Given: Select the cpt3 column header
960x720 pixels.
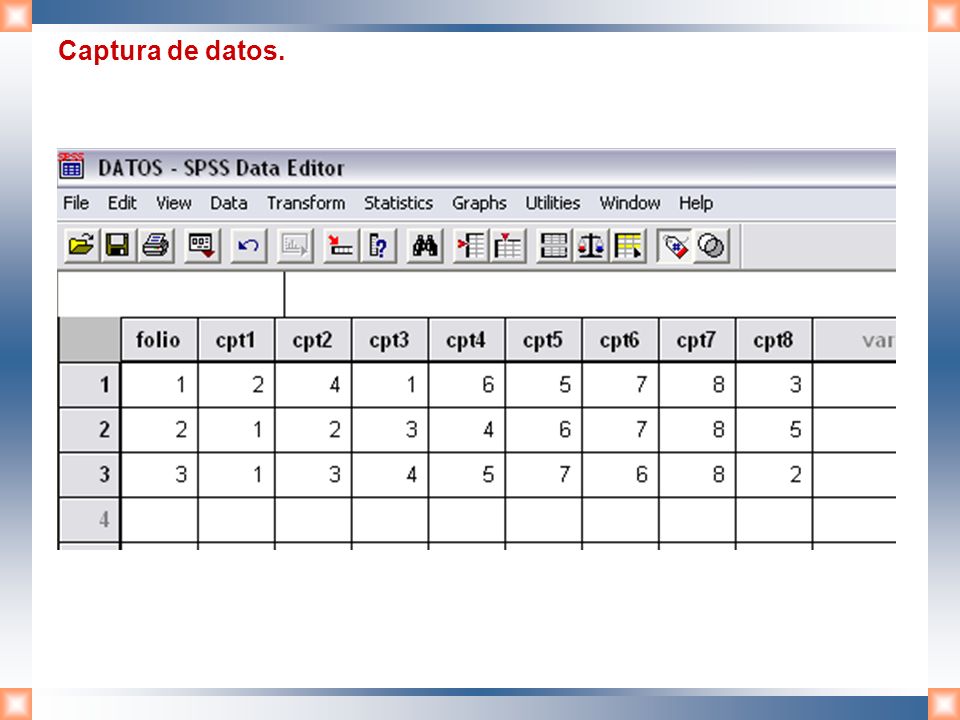Looking at the screenshot, I should [x=390, y=340].
